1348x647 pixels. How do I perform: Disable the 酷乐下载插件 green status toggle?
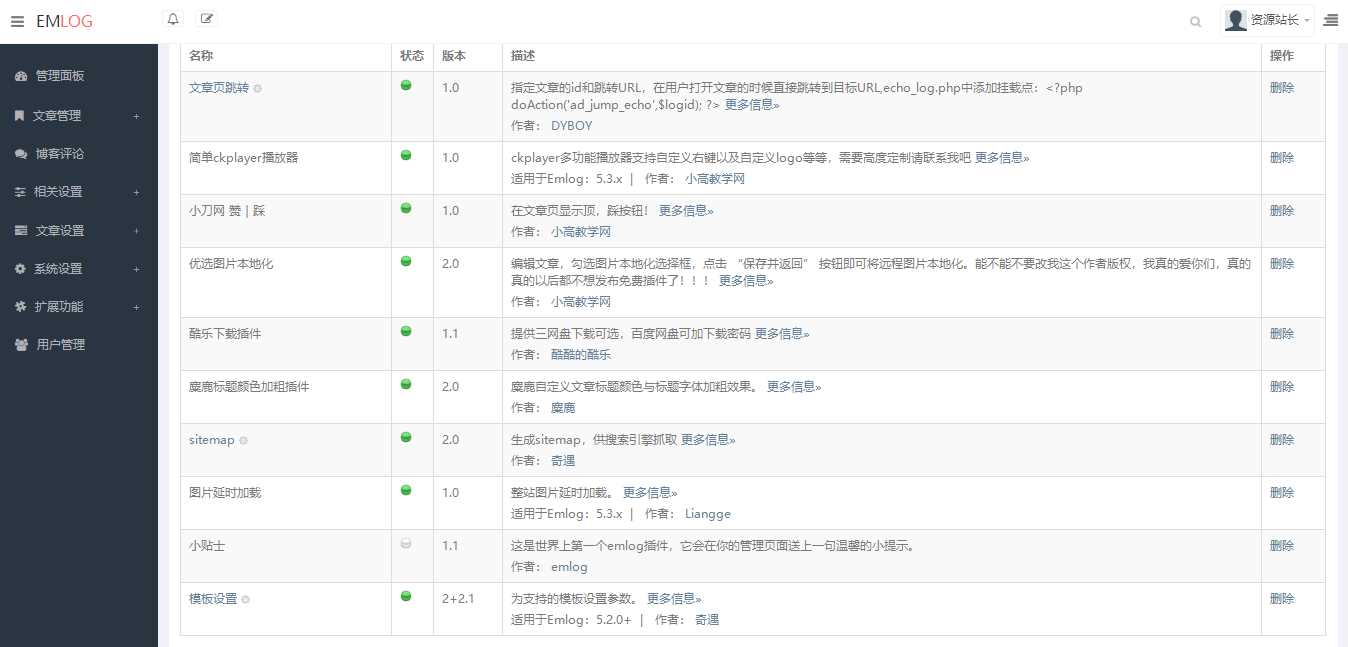tap(405, 330)
